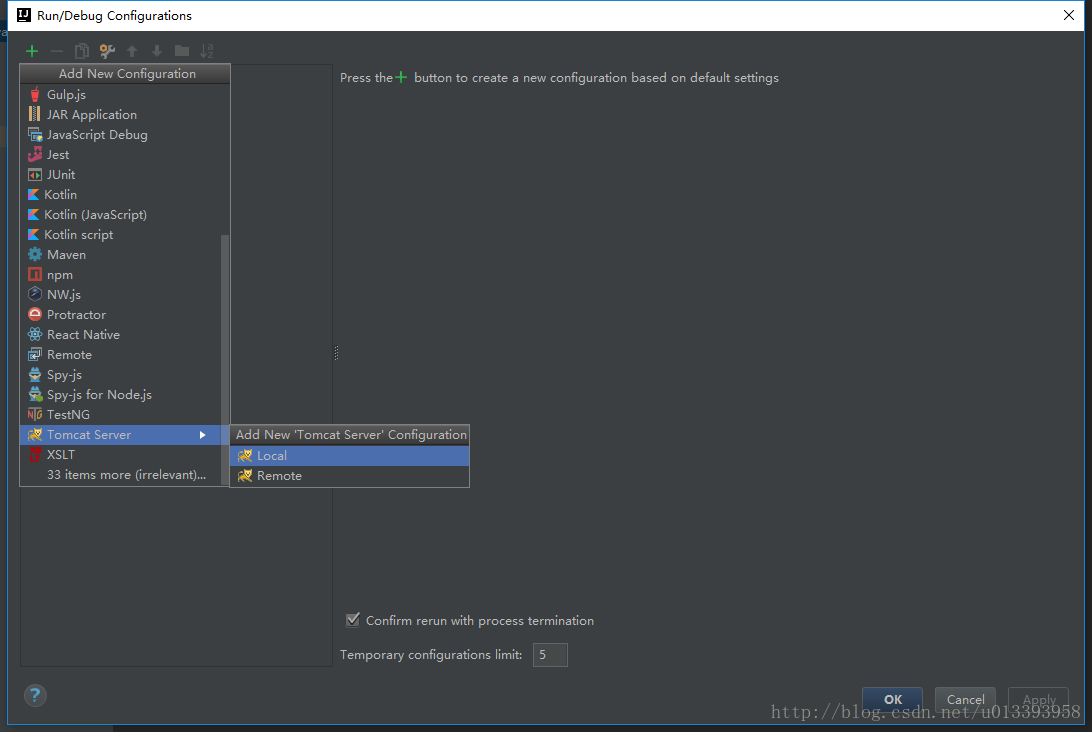Click the 'XSLT' label text
The height and width of the screenshot is (732, 1092).
tap(61, 455)
